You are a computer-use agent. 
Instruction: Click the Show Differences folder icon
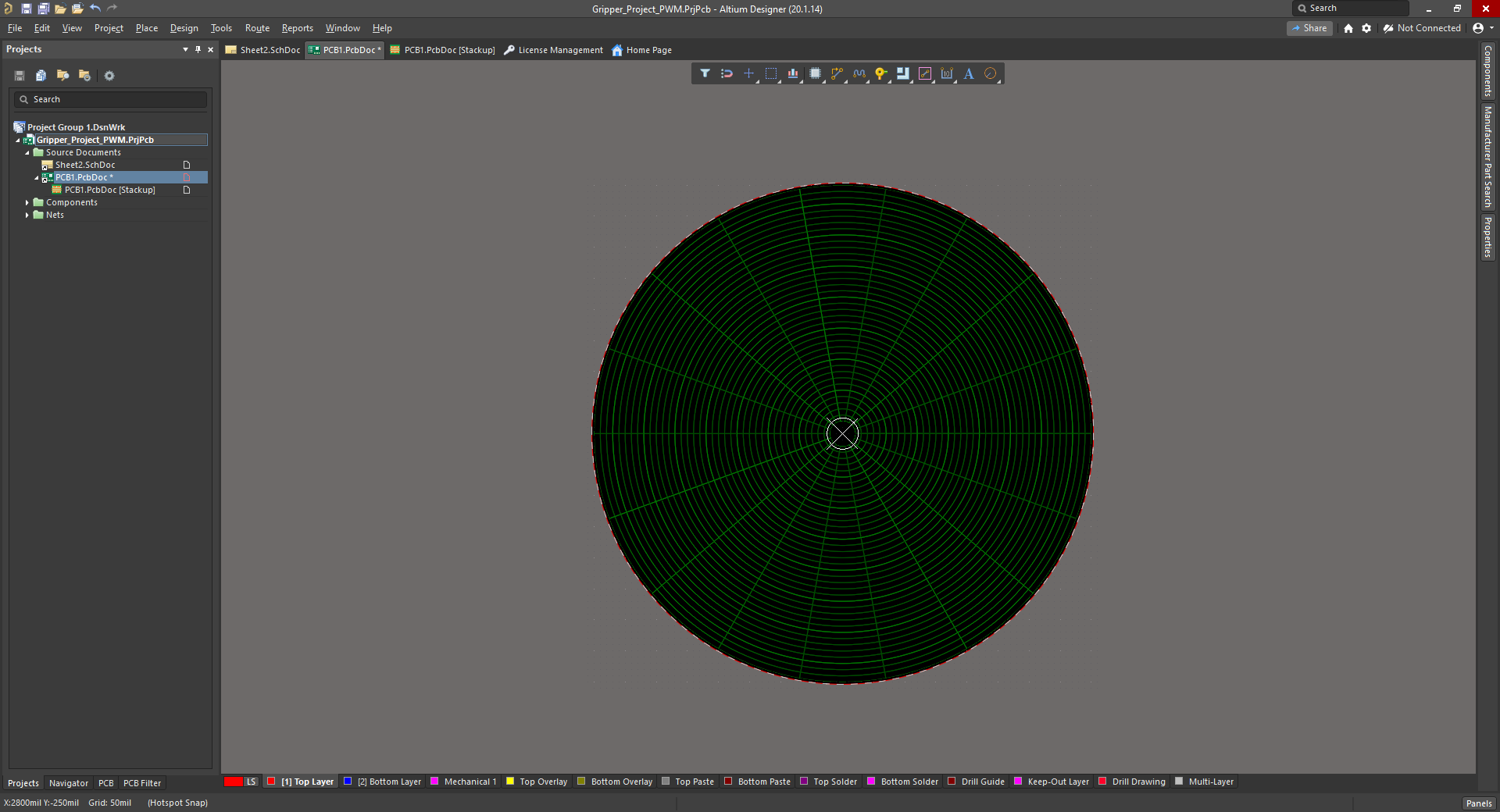(x=63, y=76)
